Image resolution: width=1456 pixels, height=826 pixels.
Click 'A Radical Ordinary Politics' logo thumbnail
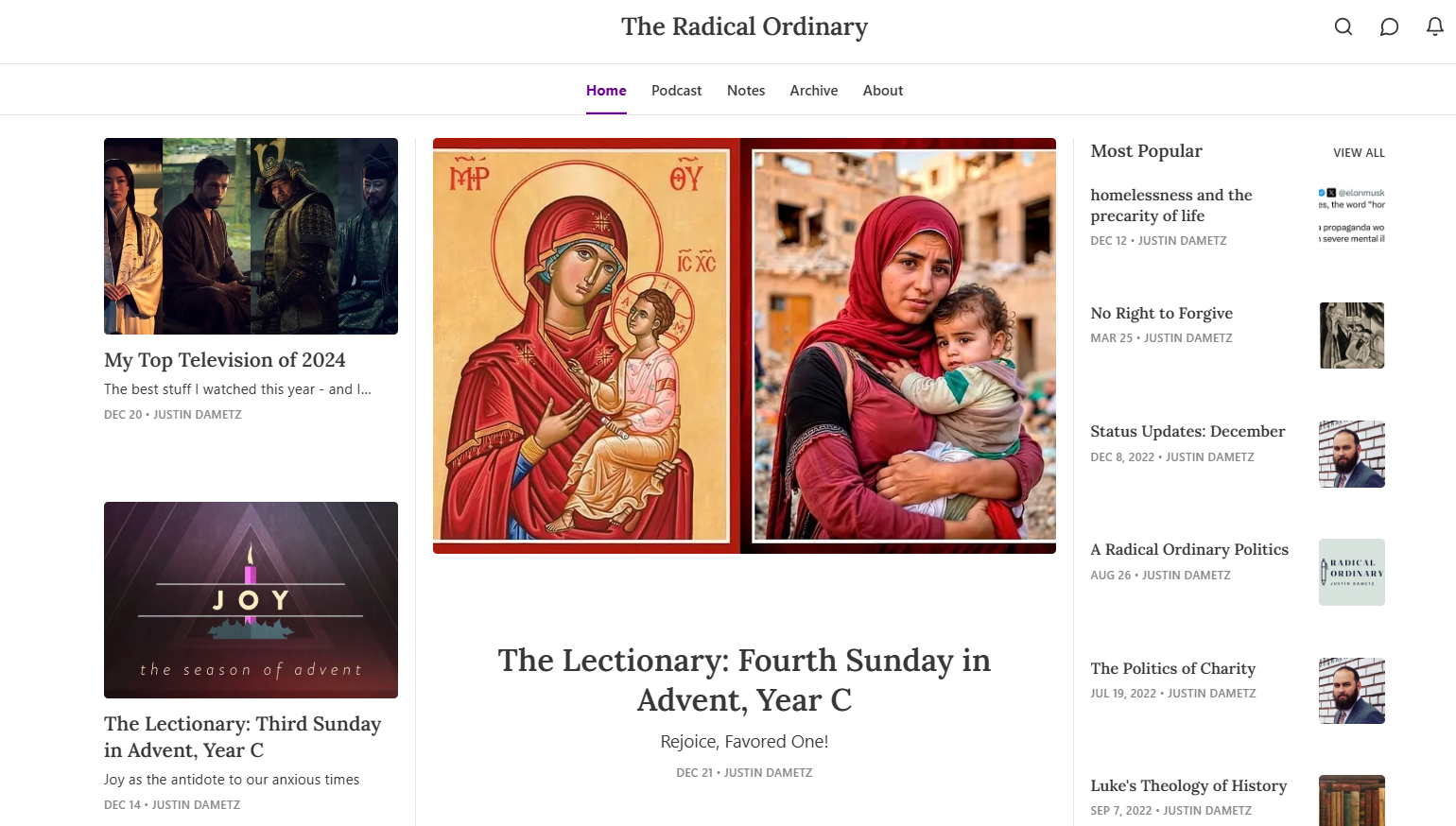pos(1351,572)
